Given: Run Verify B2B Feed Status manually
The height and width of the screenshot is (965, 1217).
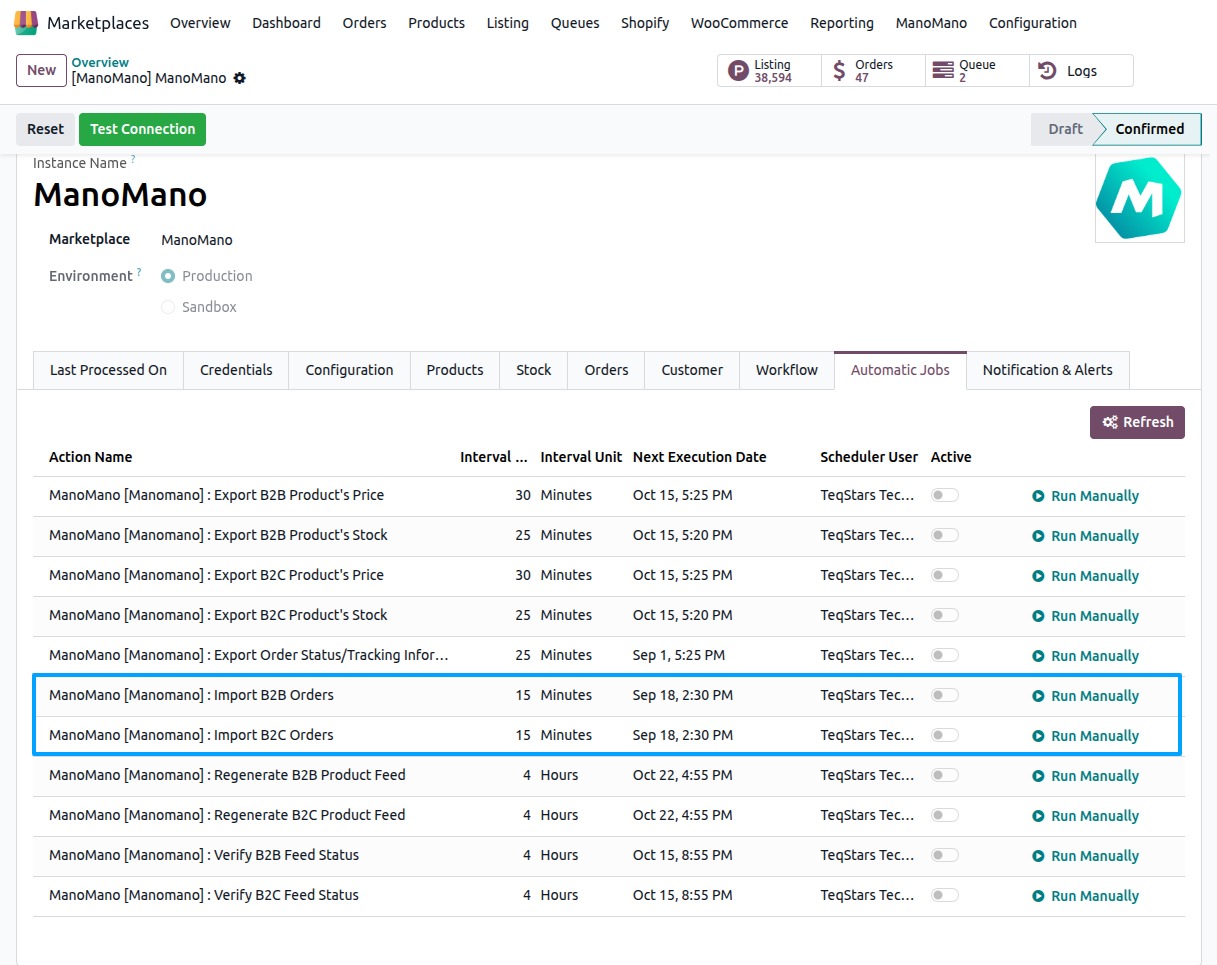Looking at the screenshot, I should point(1085,856).
